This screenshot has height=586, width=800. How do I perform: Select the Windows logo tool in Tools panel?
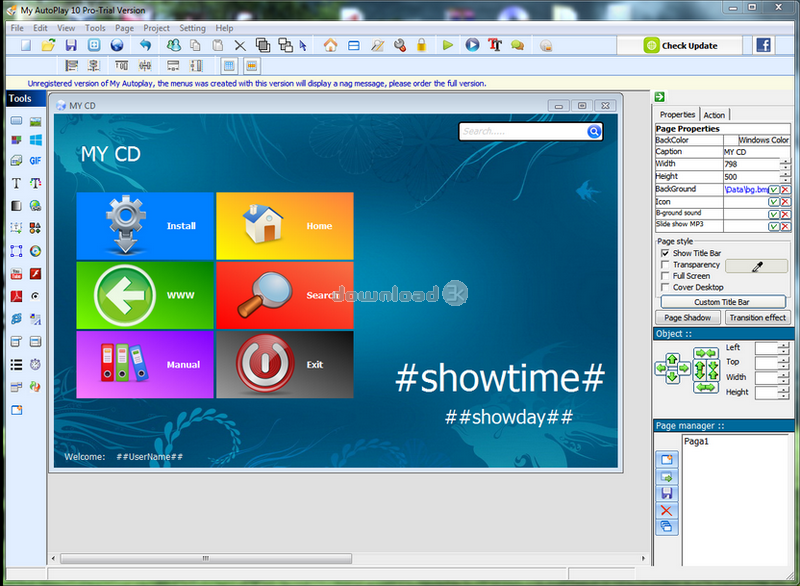tap(35, 140)
